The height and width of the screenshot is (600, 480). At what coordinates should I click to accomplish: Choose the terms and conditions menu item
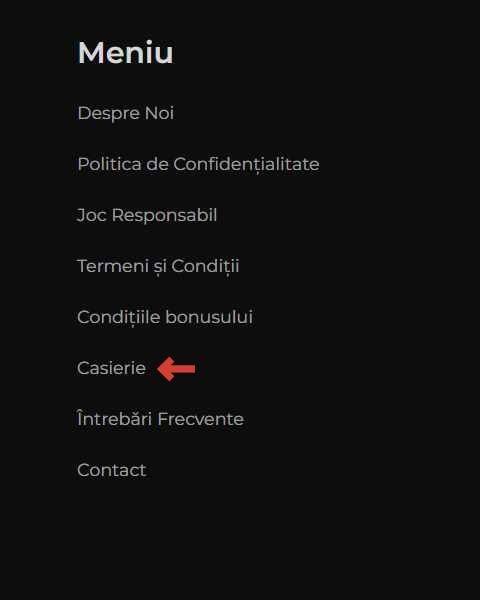pyautogui.click(x=158, y=267)
